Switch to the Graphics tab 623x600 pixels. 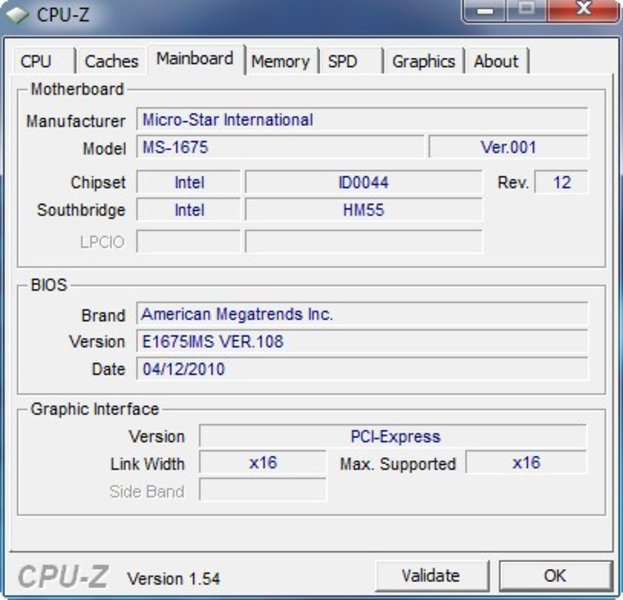click(424, 61)
